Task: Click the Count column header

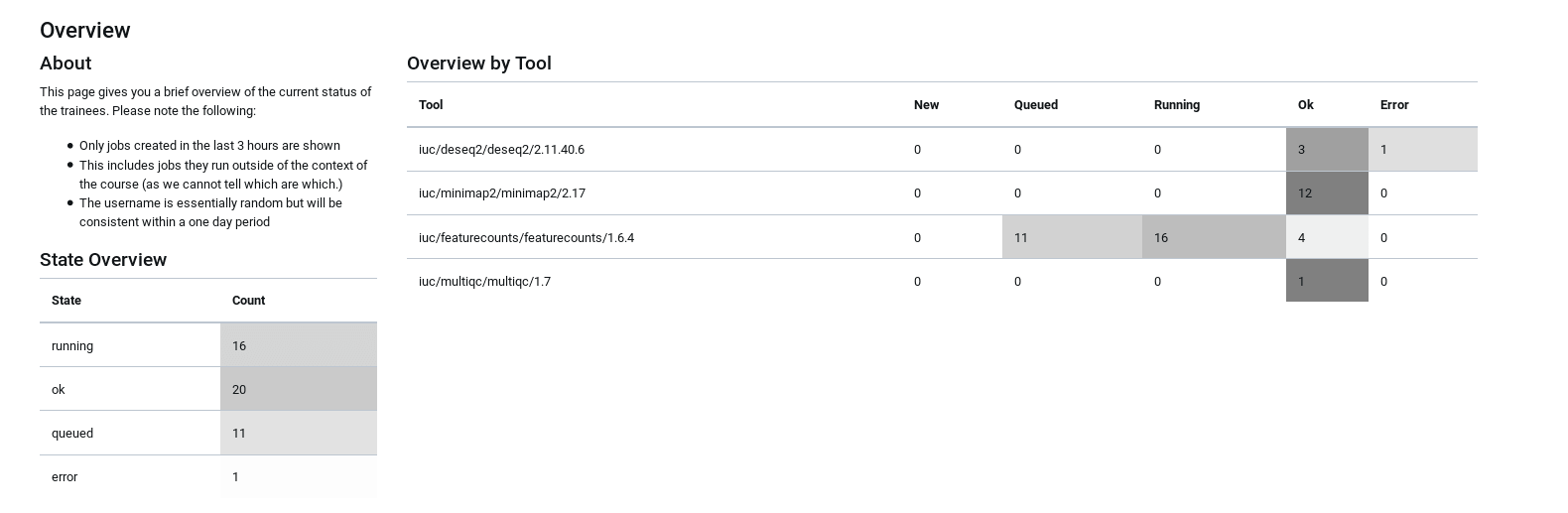Action: [x=248, y=301]
